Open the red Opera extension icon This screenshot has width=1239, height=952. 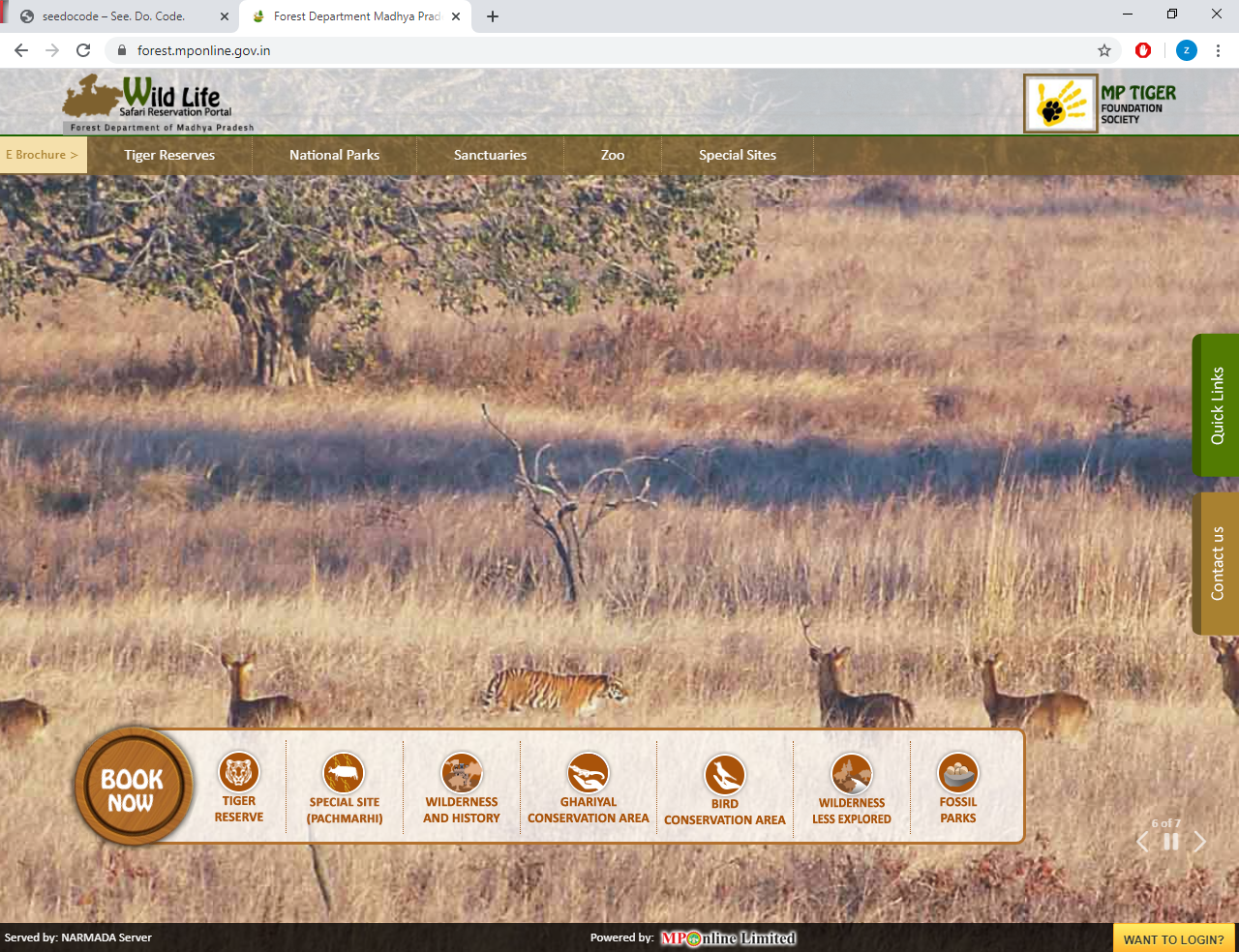pyautogui.click(x=1143, y=50)
